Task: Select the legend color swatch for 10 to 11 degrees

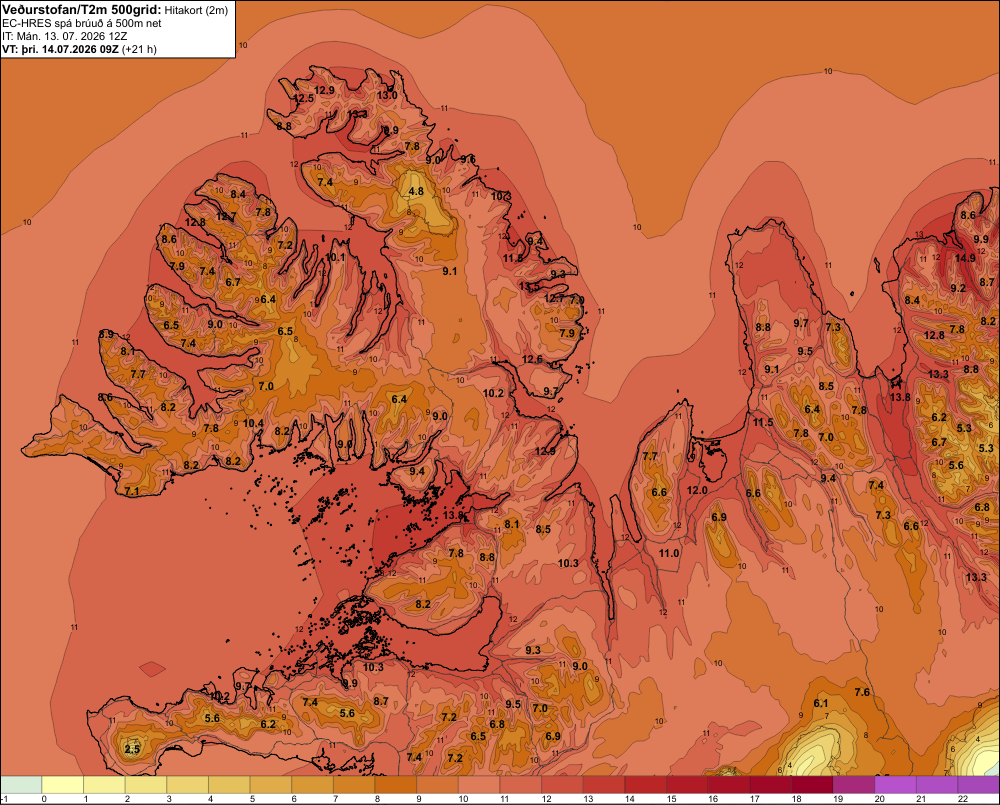Action: pos(480,785)
